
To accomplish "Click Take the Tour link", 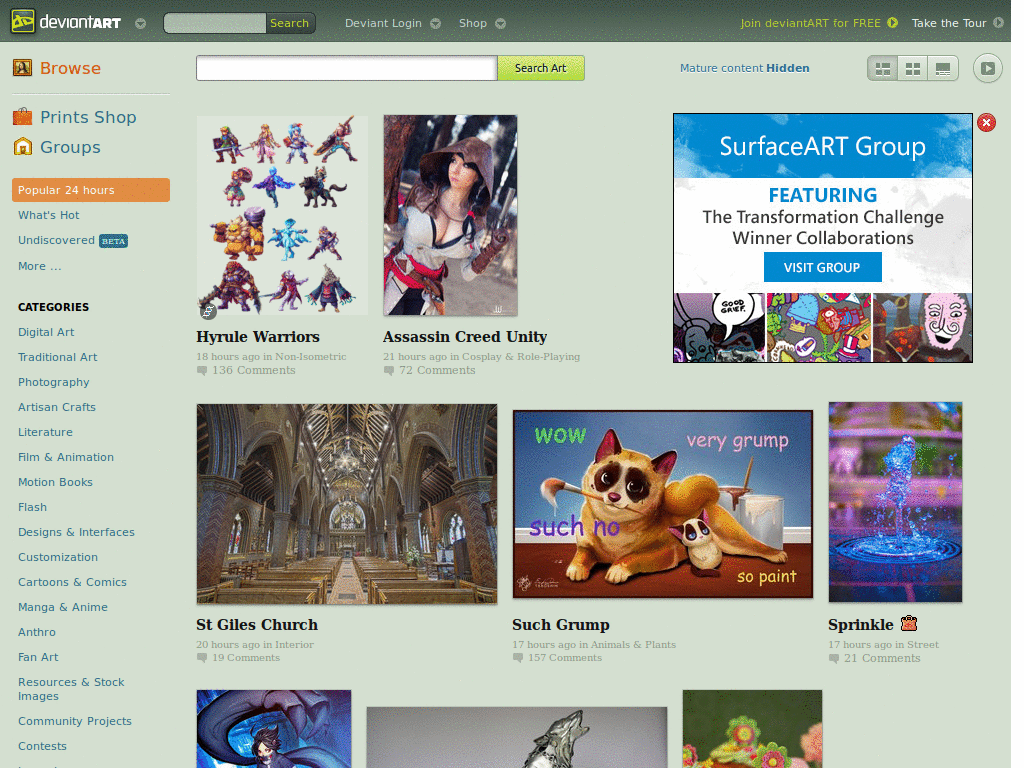I will click(949, 23).
